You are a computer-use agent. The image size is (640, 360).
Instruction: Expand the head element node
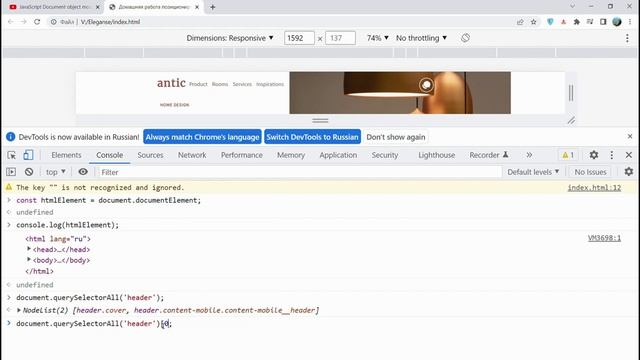[x=29, y=249]
